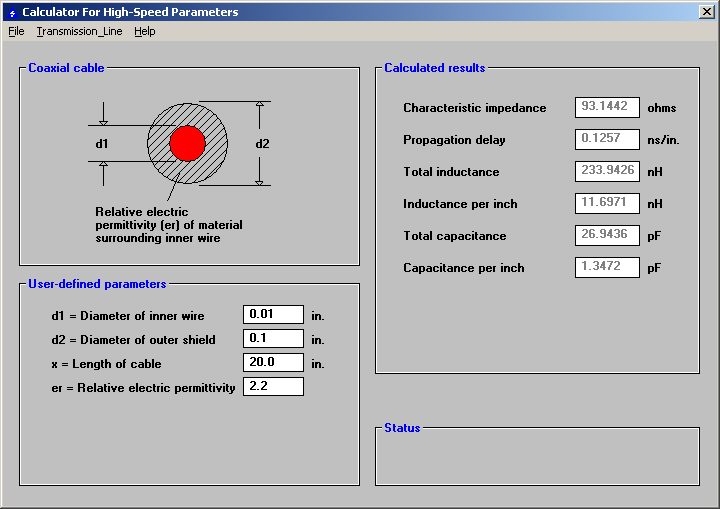This screenshot has height=509, width=720.
Task: Click the d1 dimension label in diagram
Action: click(102, 144)
